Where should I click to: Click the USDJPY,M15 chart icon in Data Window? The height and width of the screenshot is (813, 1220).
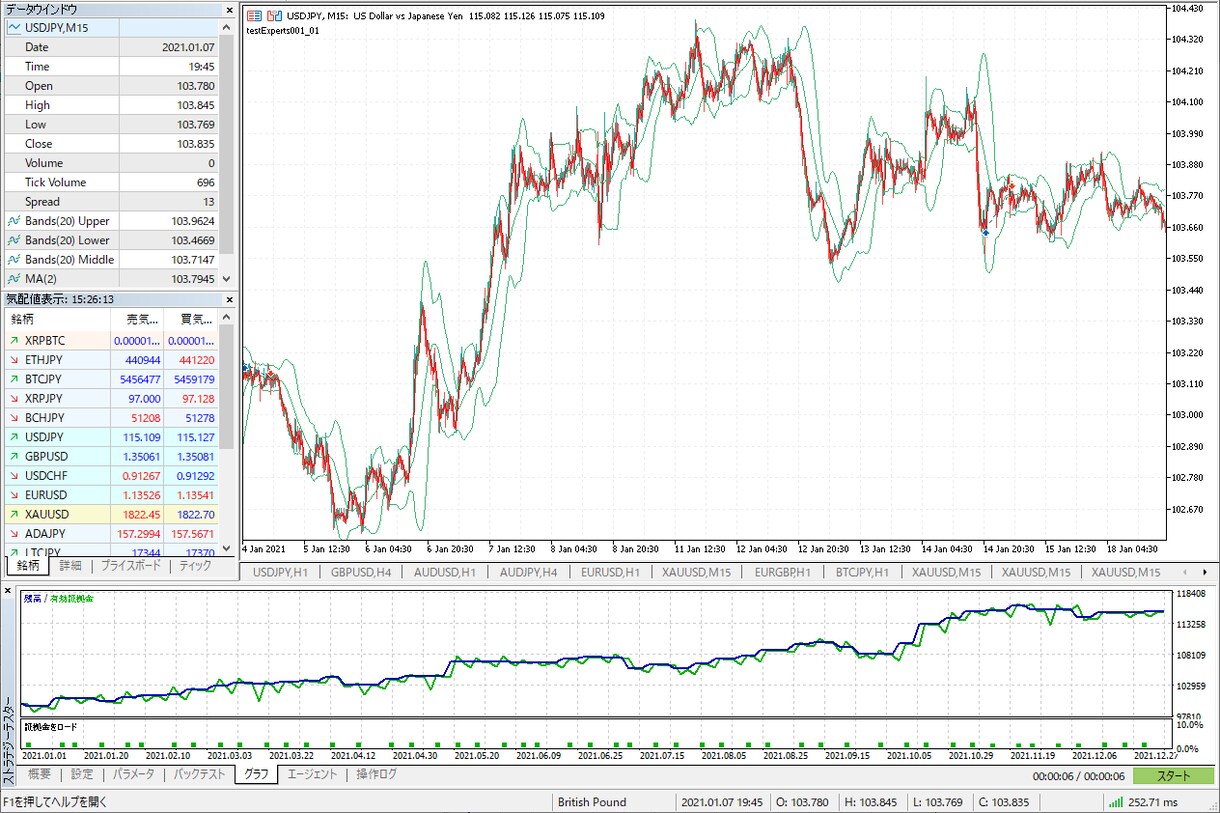[x=14, y=28]
